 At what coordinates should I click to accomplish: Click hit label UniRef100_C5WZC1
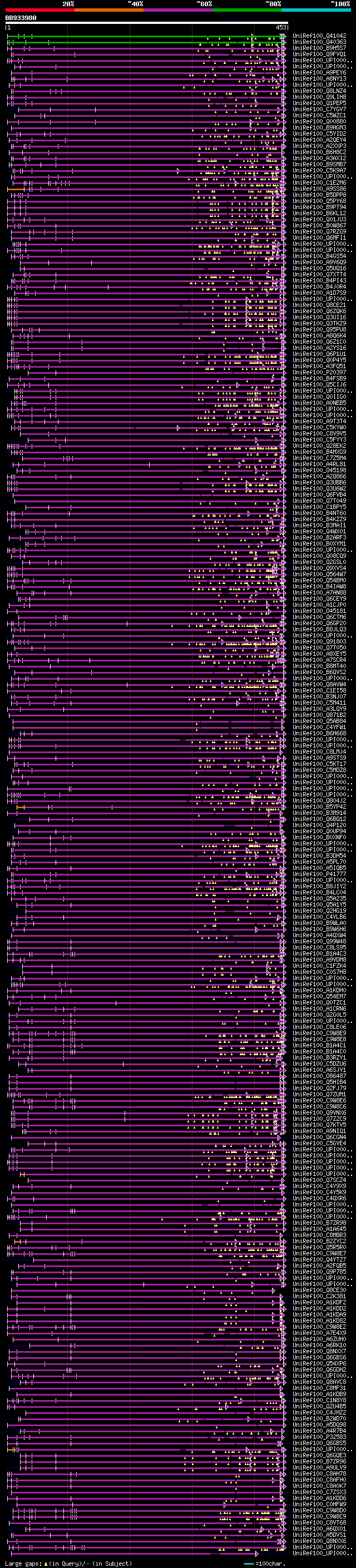point(319,115)
